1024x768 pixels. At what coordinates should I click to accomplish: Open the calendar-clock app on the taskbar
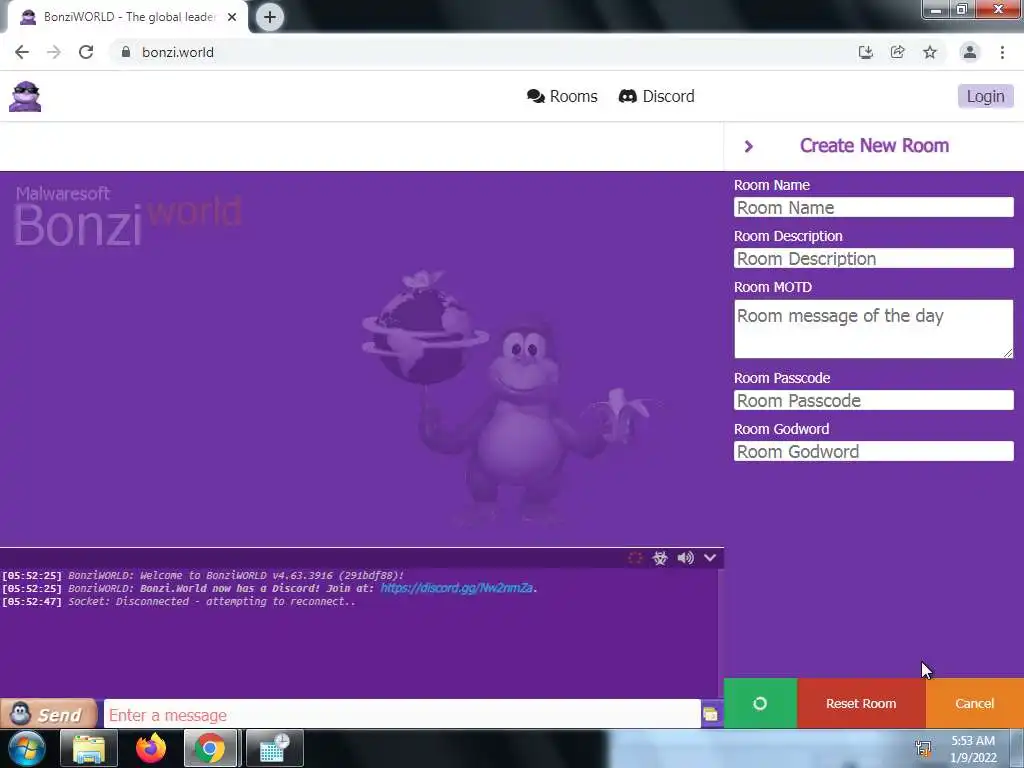coord(274,748)
